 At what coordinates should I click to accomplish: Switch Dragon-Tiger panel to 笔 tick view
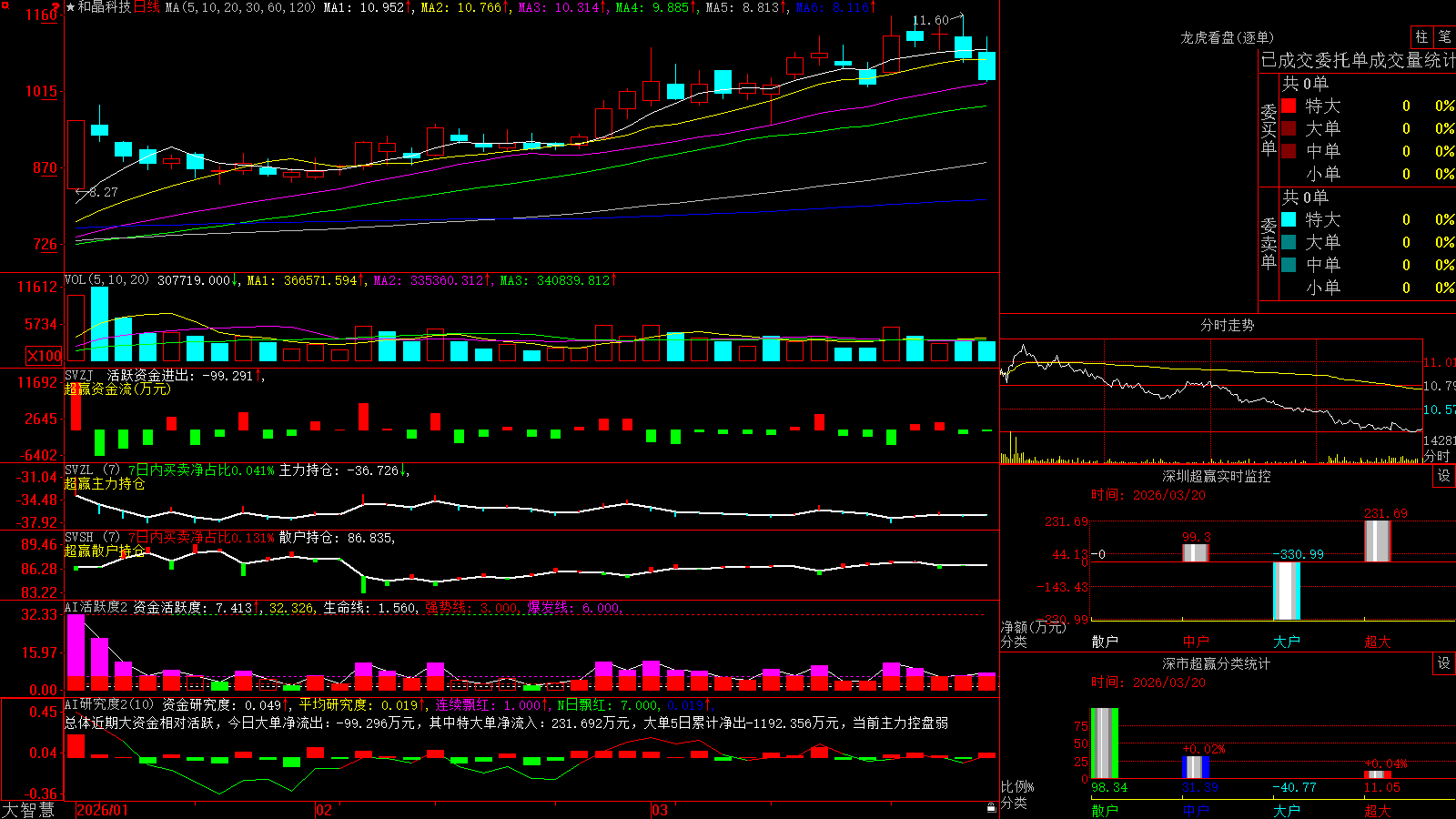point(1445,36)
